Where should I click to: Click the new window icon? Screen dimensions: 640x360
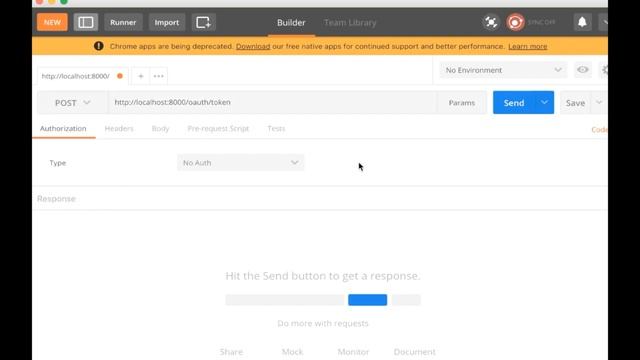pyautogui.click(x=203, y=22)
